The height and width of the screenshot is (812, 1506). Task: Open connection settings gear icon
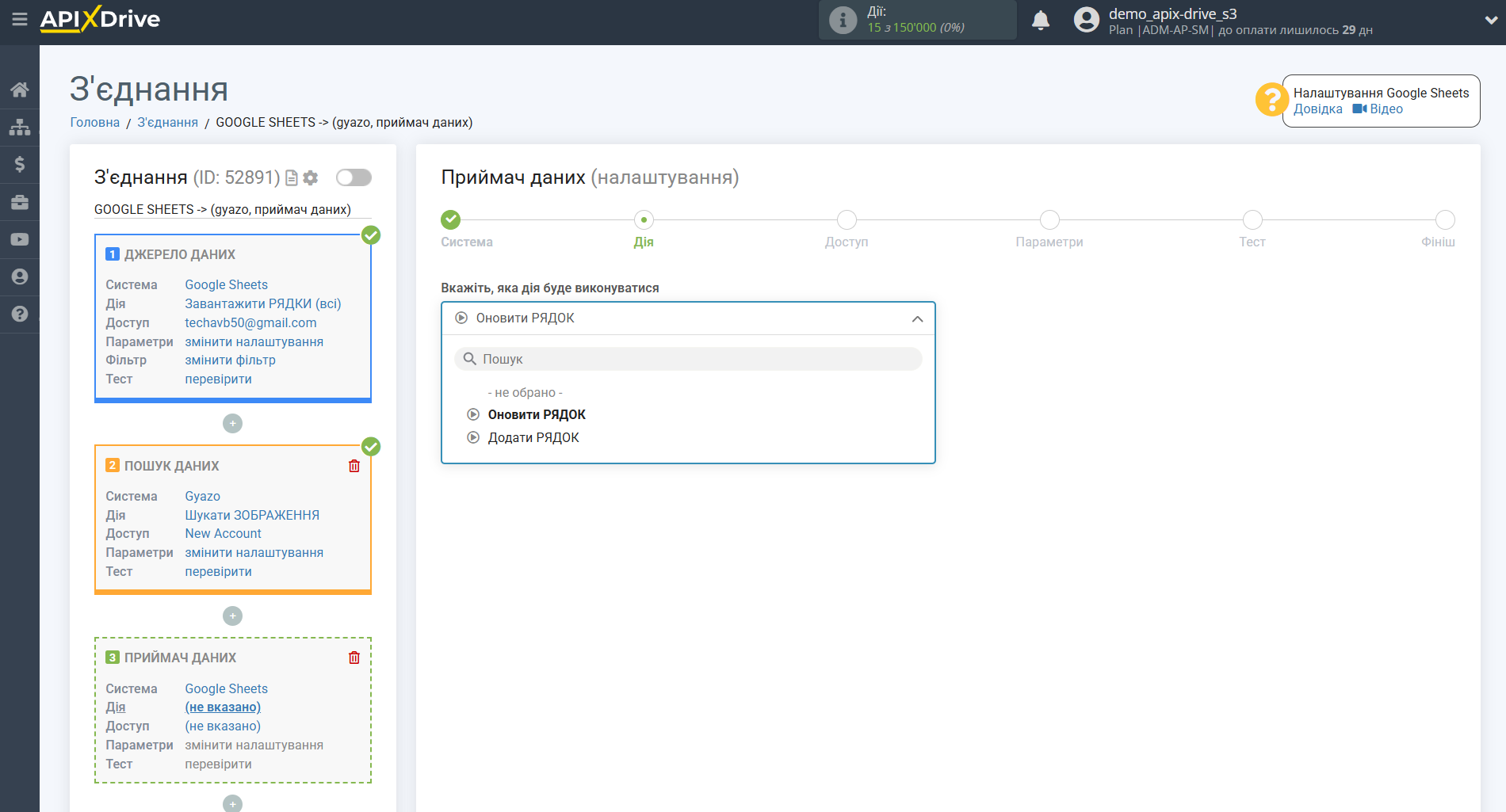311,178
